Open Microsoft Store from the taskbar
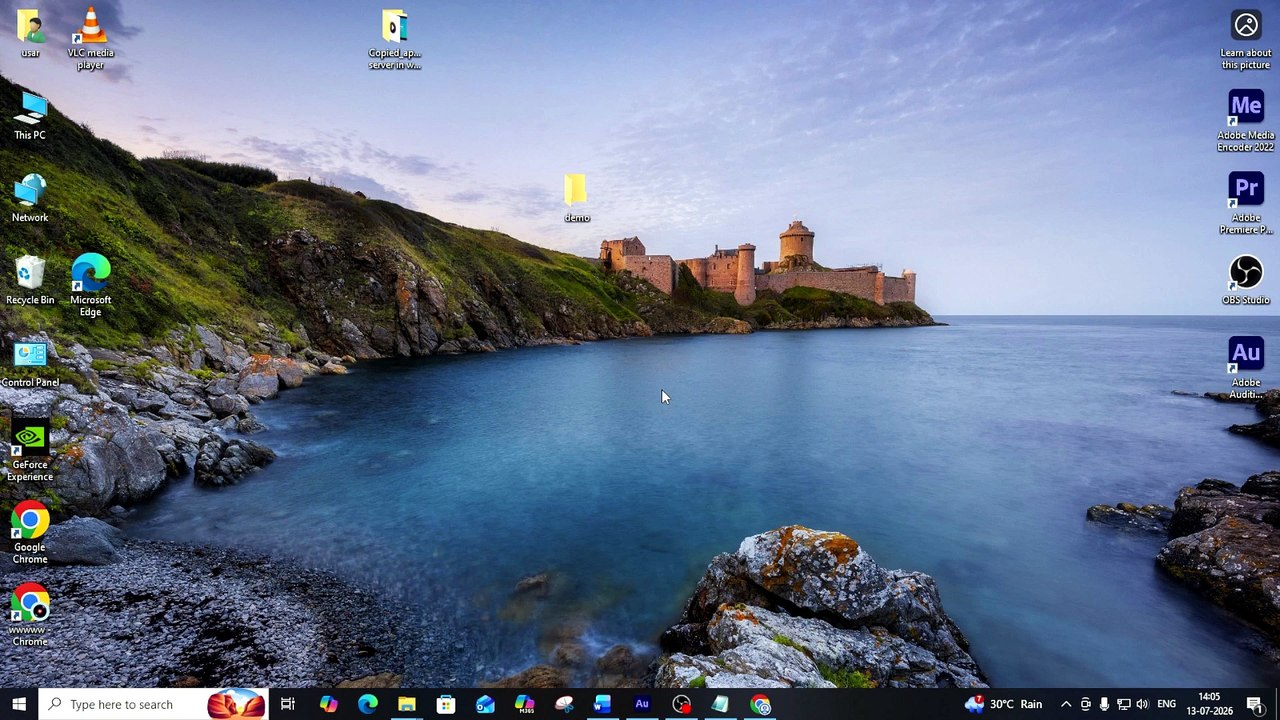The height and width of the screenshot is (720, 1280). coord(446,704)
